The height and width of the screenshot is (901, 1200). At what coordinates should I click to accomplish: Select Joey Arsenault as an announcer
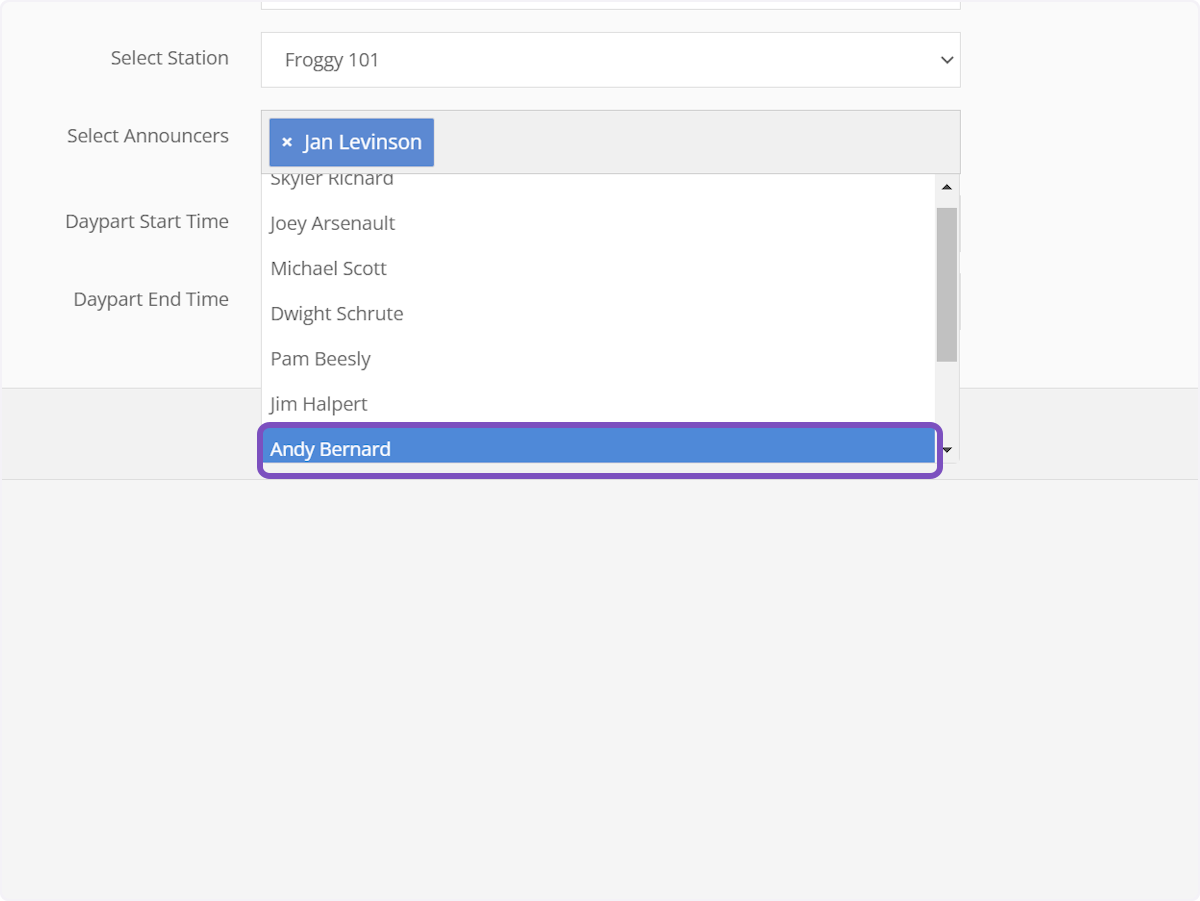(x=331, y=222)
